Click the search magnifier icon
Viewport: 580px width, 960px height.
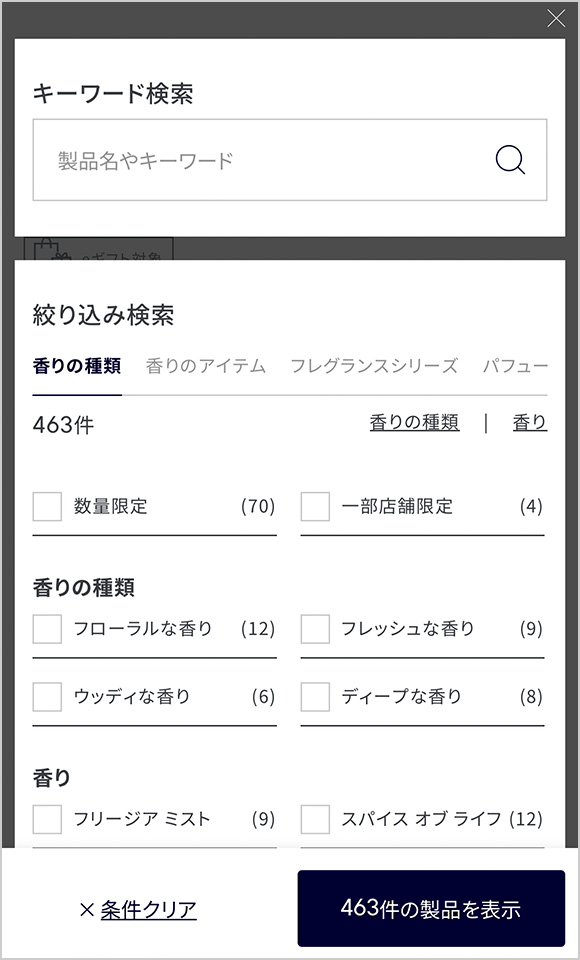(x=511, y=159)
